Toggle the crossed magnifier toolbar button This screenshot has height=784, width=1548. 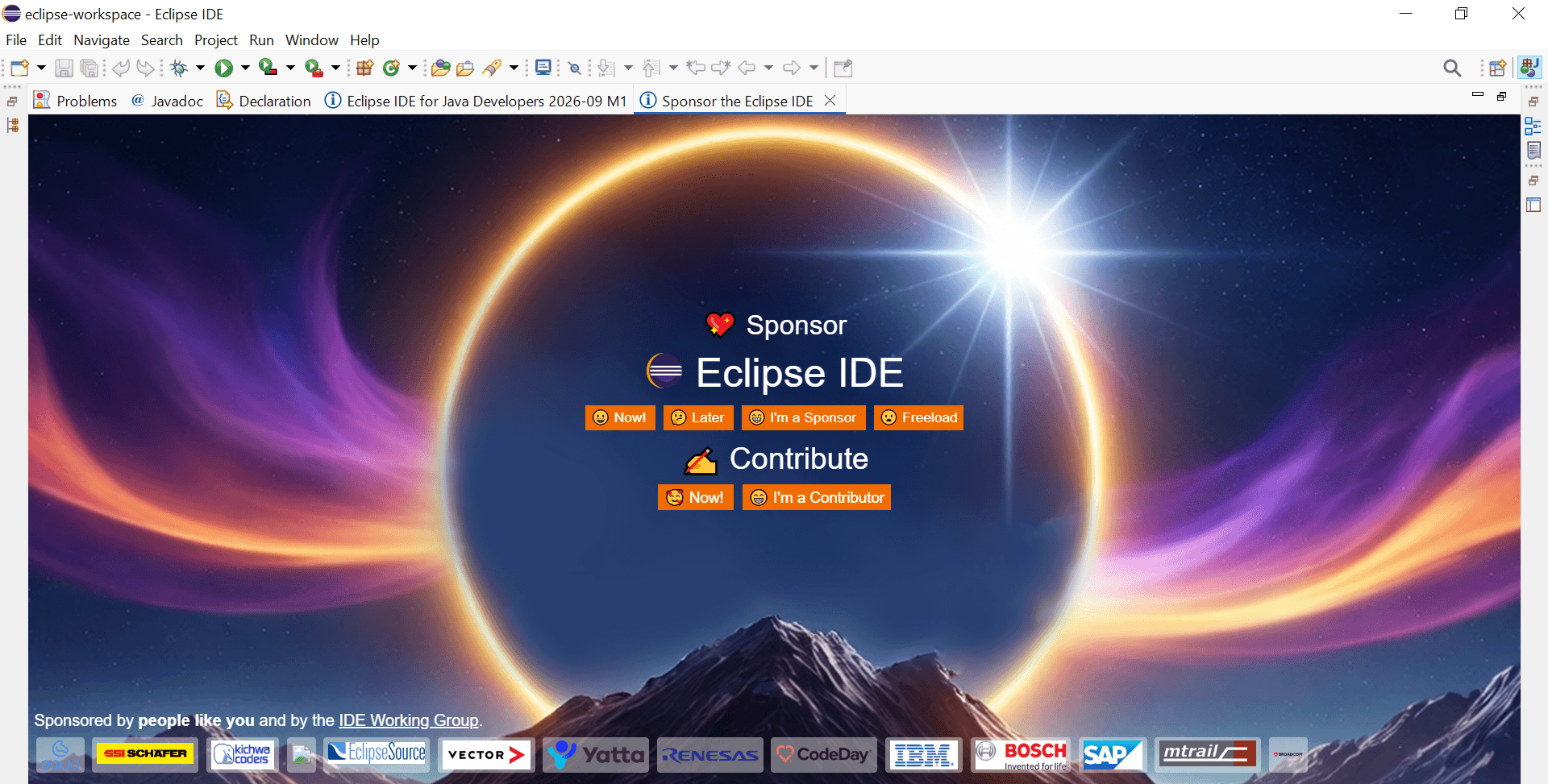(x=575, y=68)
